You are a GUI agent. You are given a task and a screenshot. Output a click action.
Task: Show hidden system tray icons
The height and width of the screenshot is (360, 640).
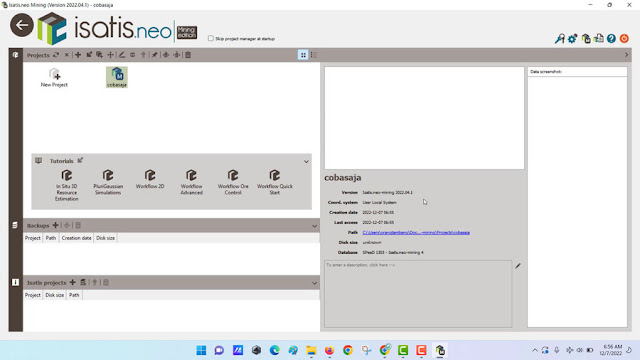pos(535,350)
